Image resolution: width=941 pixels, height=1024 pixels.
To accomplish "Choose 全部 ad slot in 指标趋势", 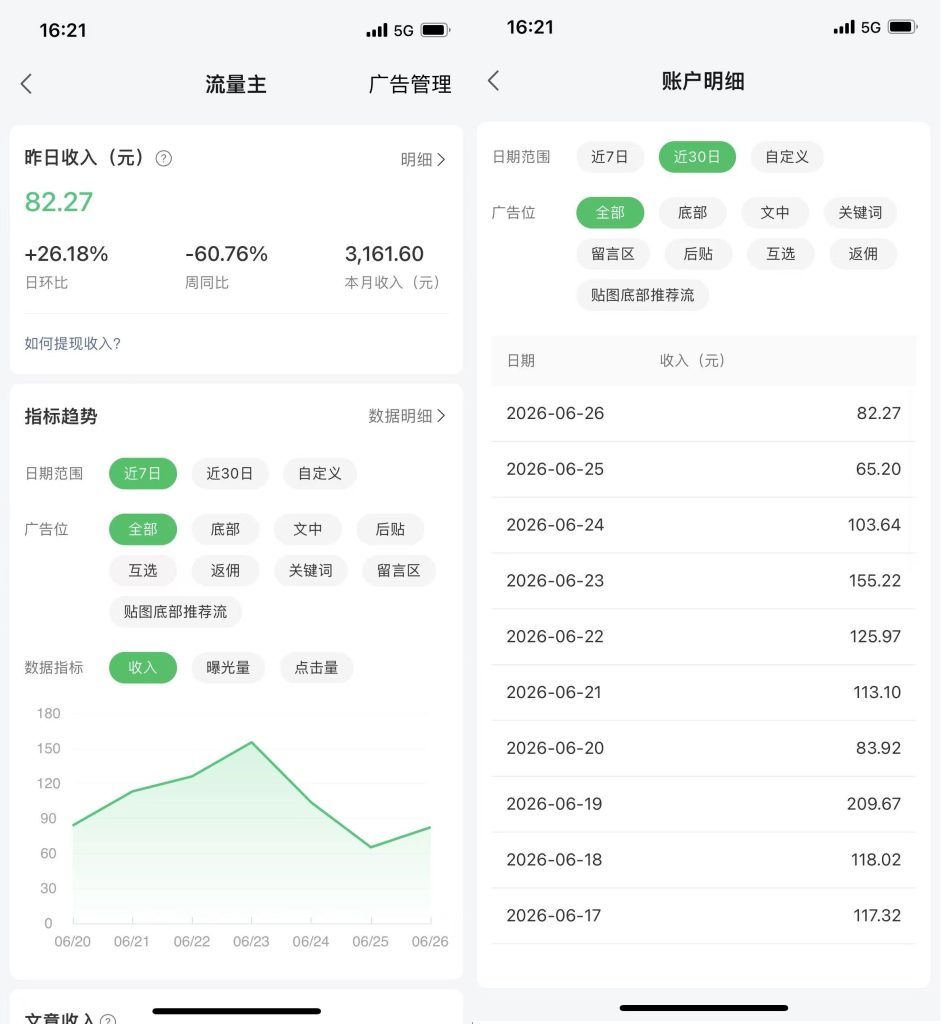I will point(142,529).
